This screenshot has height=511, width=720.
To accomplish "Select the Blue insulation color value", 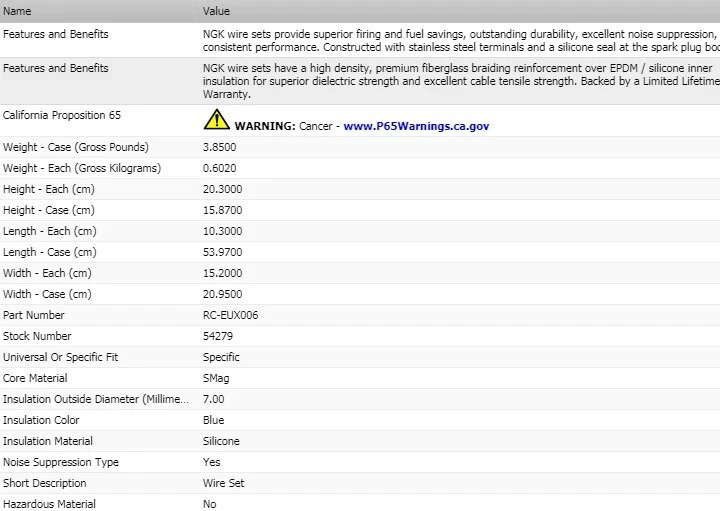I will [x=214, y=421].
